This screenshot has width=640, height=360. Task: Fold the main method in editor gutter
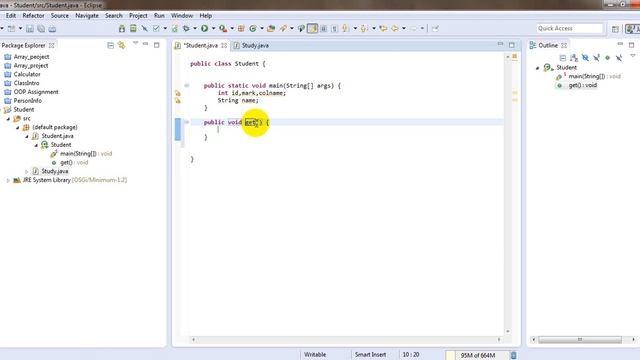187,86
